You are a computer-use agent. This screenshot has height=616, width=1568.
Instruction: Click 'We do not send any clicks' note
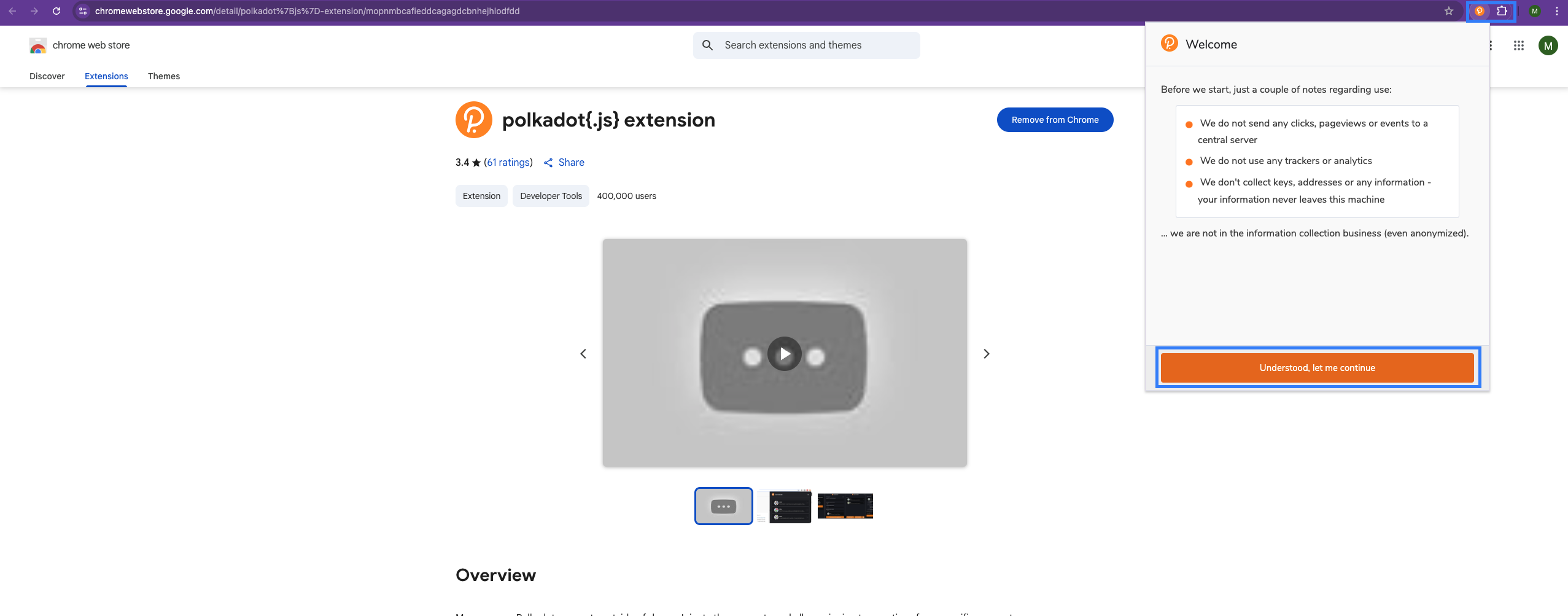click(1313, 131)
